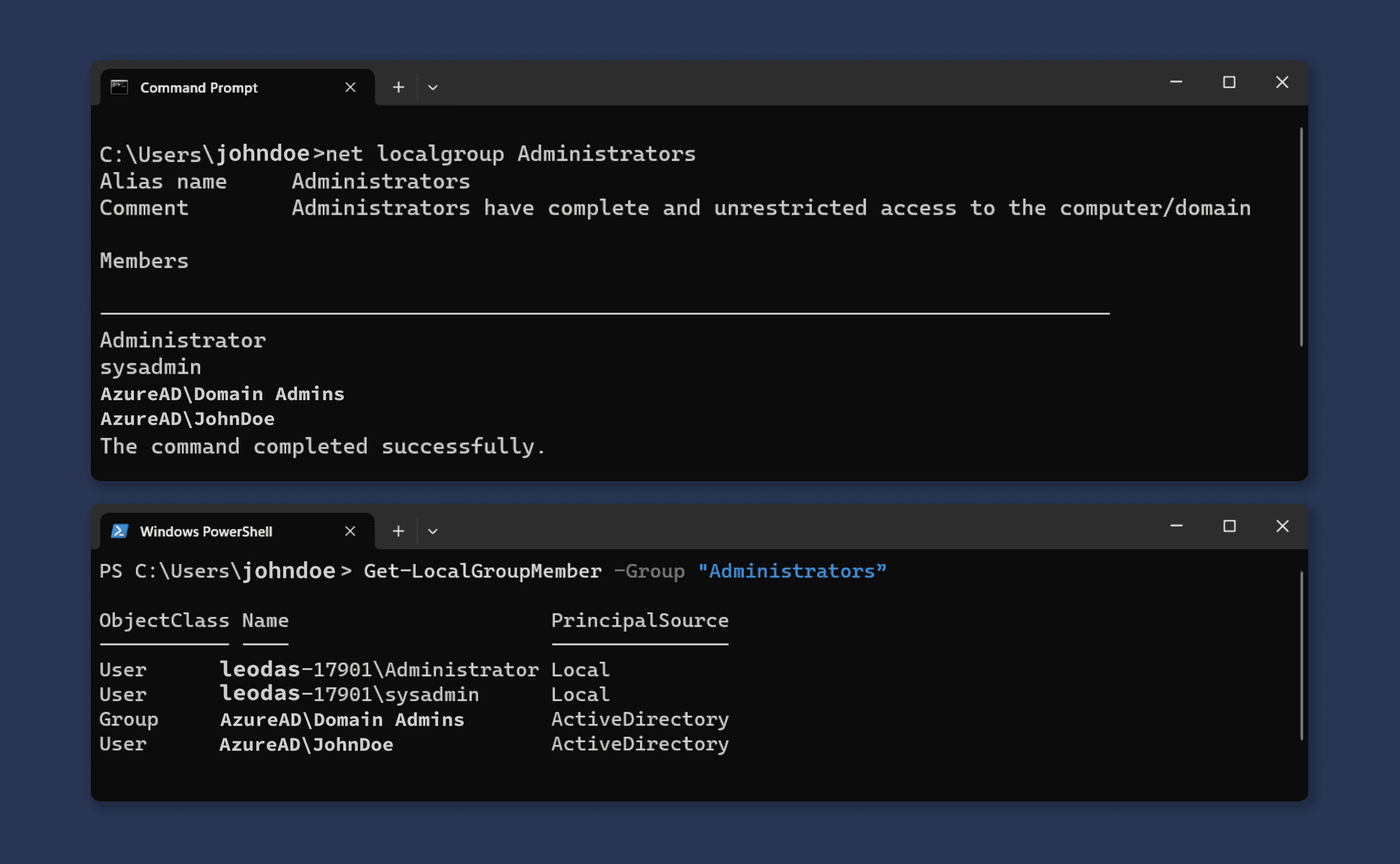Close the PowerShell window
Screen dimensions: 1400x864
[x=1282, y=526]
